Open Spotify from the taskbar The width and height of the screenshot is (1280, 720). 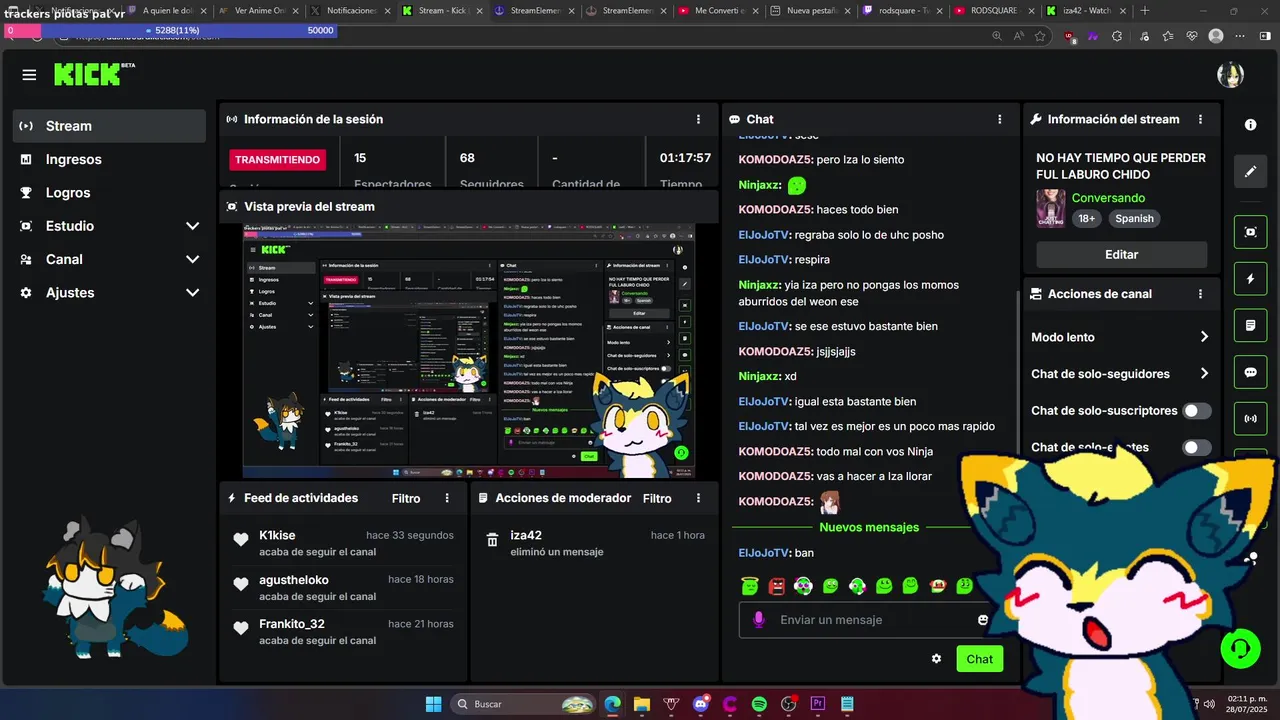(x=759, y=704)
